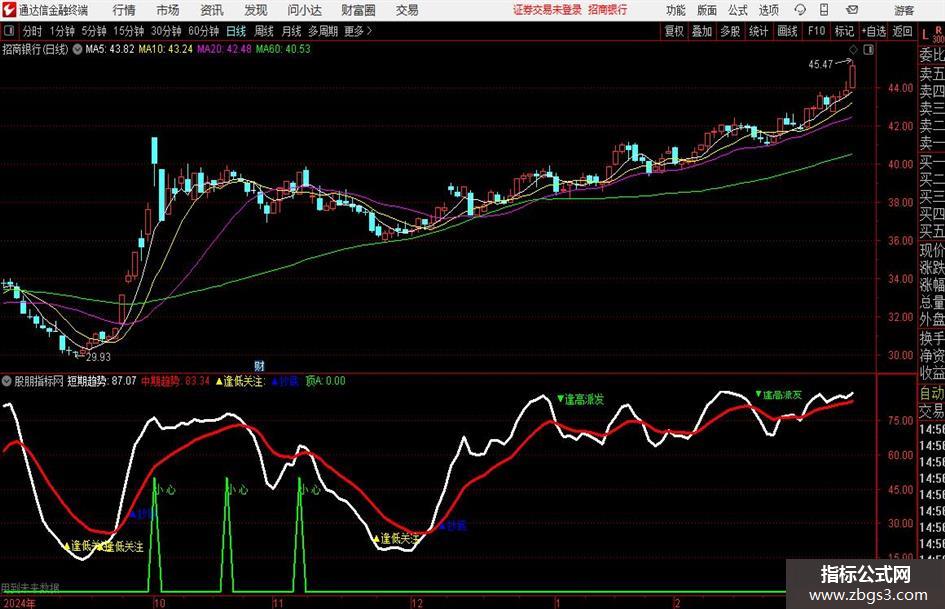Open the 问小达 menu
The image size is (945, 609).
[304, 10]
